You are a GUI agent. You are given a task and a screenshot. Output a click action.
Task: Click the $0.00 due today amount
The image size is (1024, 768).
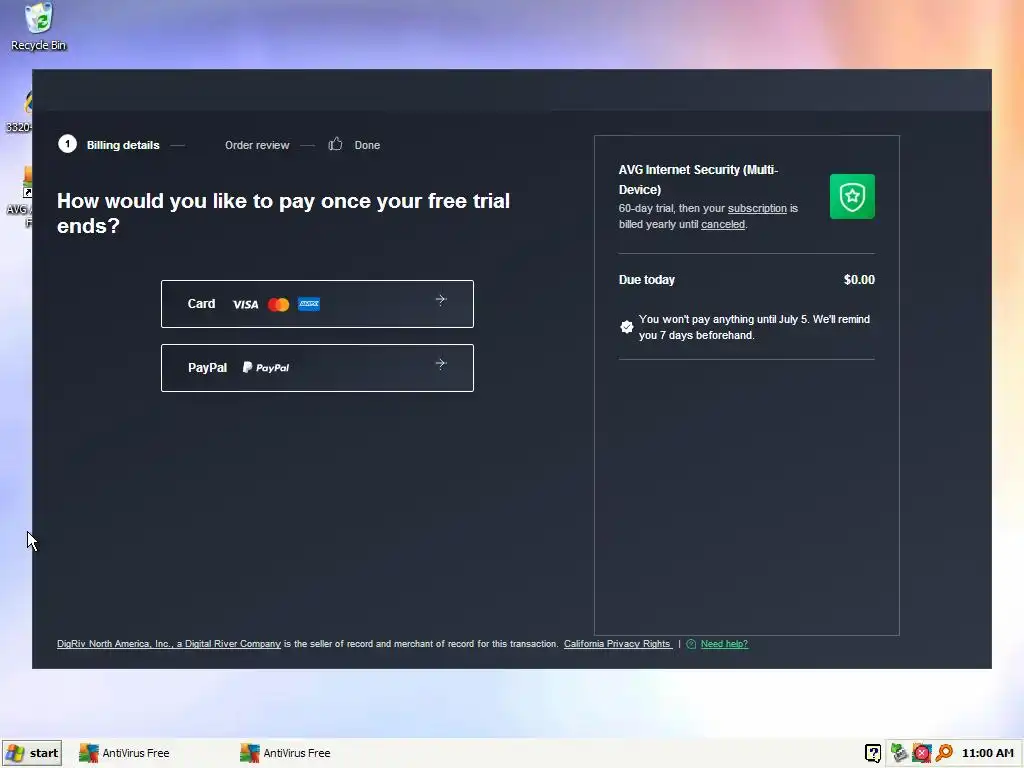pyautogui.click(x=859, y=280)
